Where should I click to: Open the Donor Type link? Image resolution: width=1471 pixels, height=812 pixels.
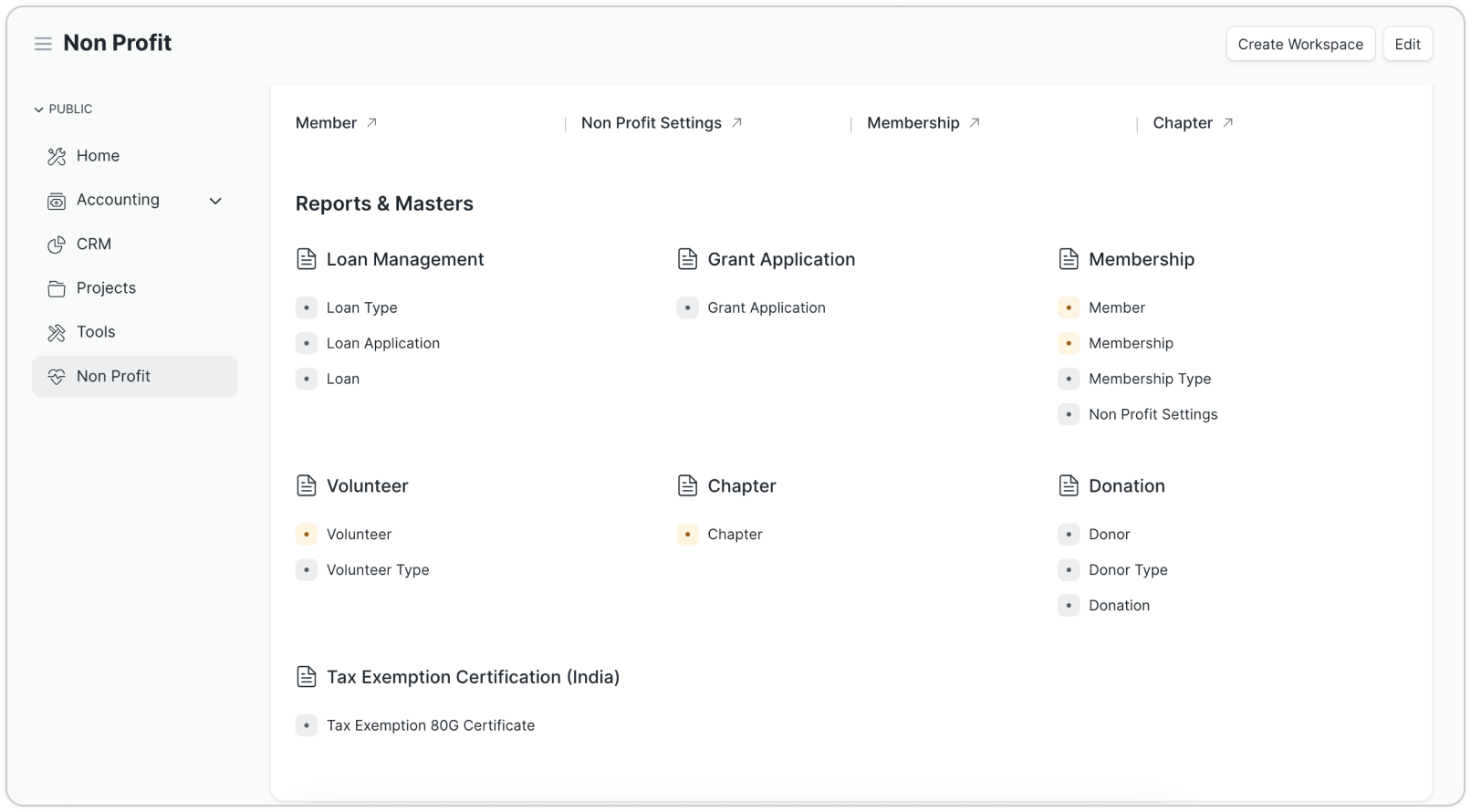(x=1127, y=570)
